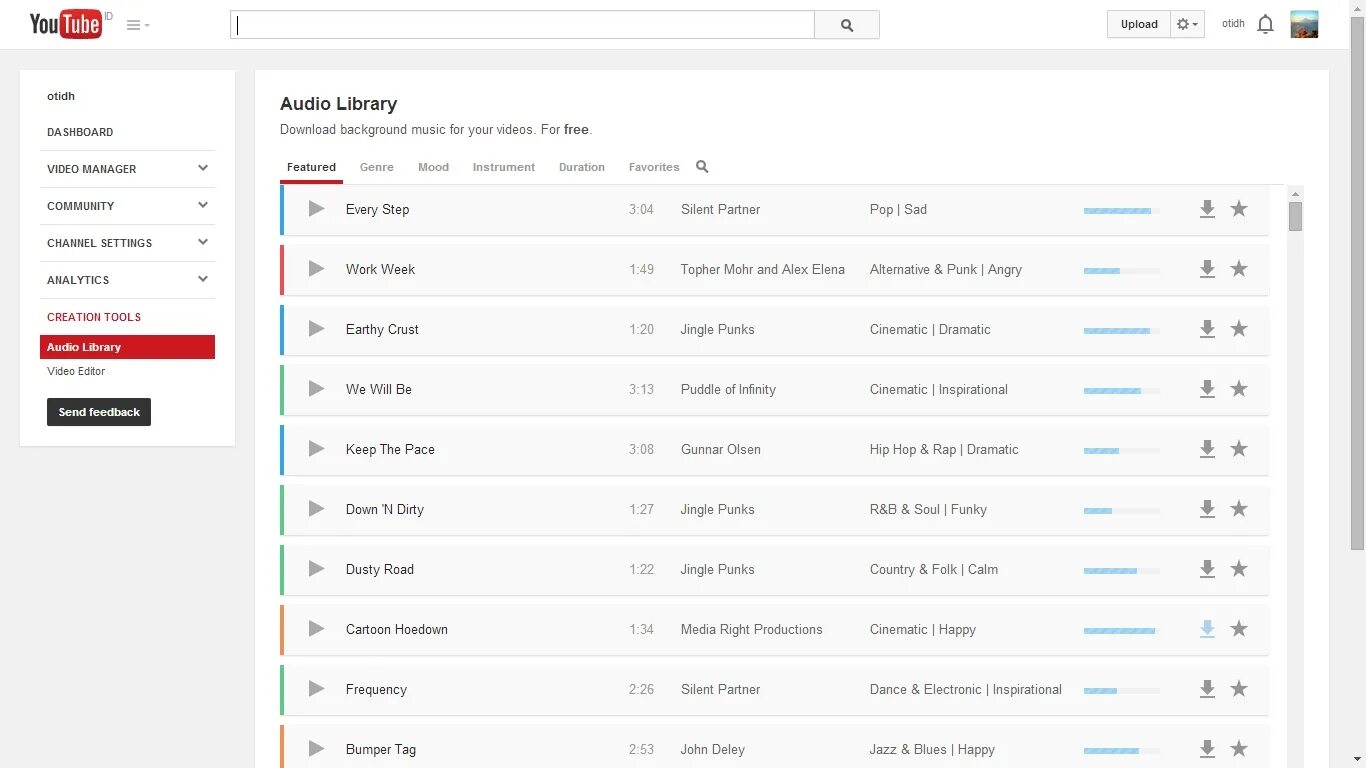Open the settings gear dropdown

1187,24
